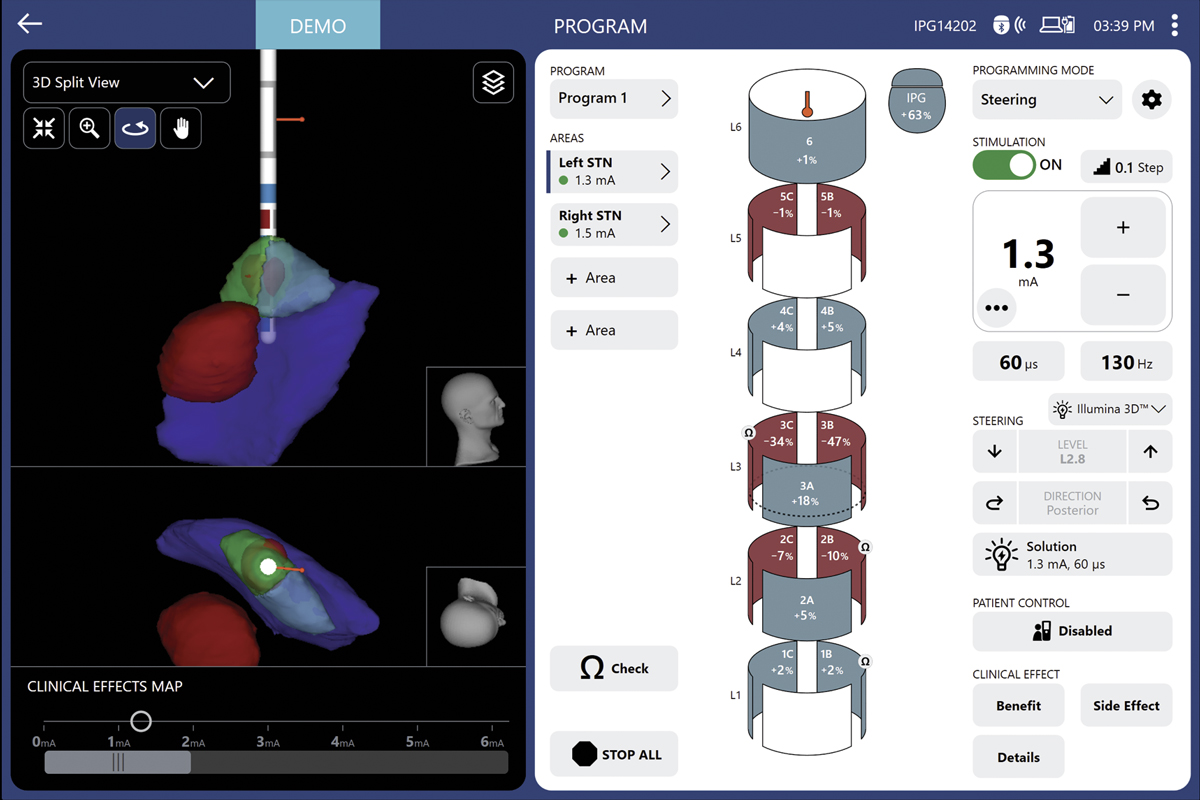This screenshot has width=1200, height=800.
Task: Select the pan hand tool
Action: 181,129
